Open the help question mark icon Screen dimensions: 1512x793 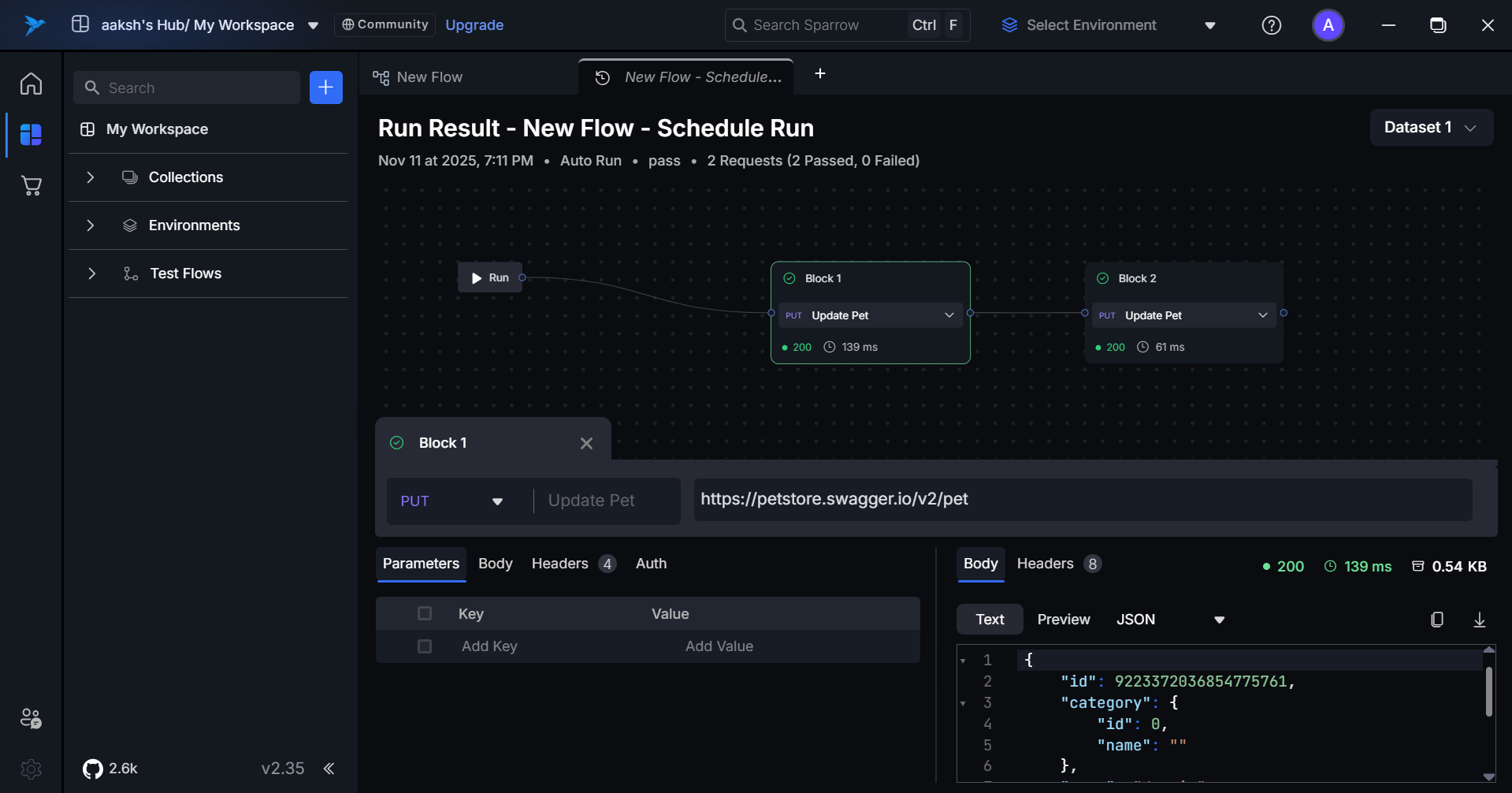pyautogui.click(x=1271, y=25)
